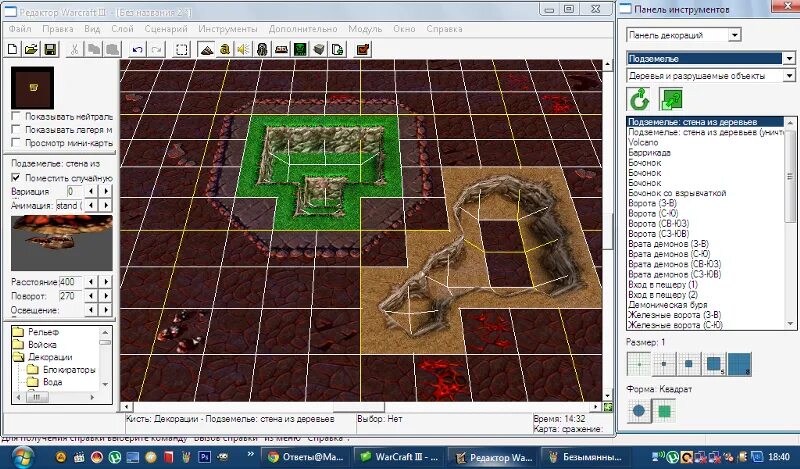
Task: Open the Sound Editor speaker icon
Action: tap(243, 50)
